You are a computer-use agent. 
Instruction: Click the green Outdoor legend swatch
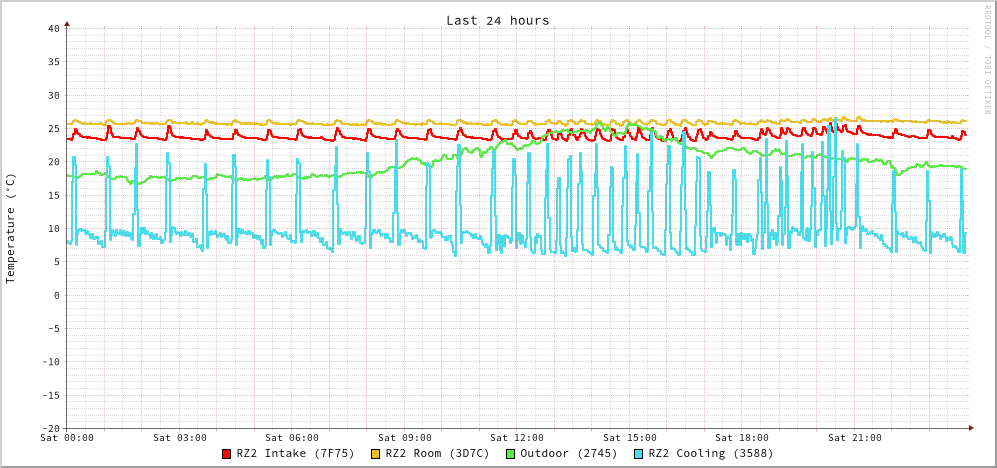tap(510, 454)
